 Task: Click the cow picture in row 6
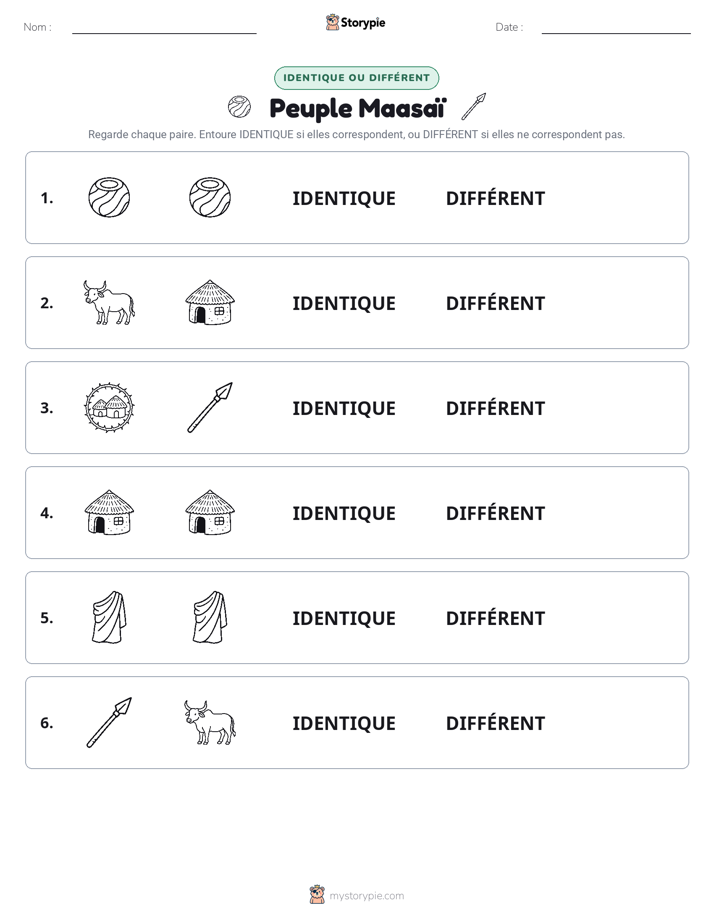pyautogui.click(x=210, y=722)
